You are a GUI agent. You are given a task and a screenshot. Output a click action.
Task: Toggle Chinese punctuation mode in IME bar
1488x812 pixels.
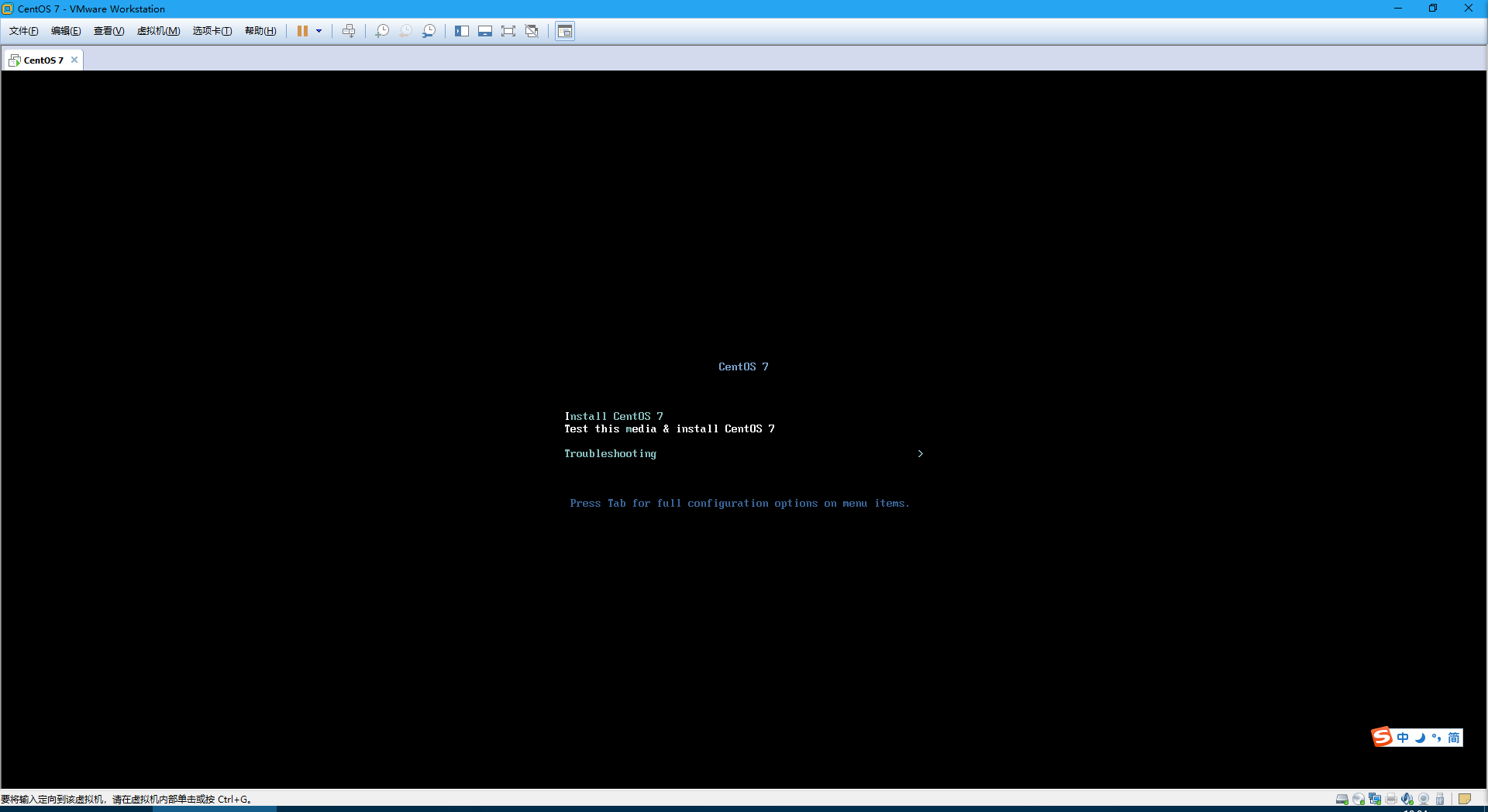pyautogui.click(x=1437, y=738)
